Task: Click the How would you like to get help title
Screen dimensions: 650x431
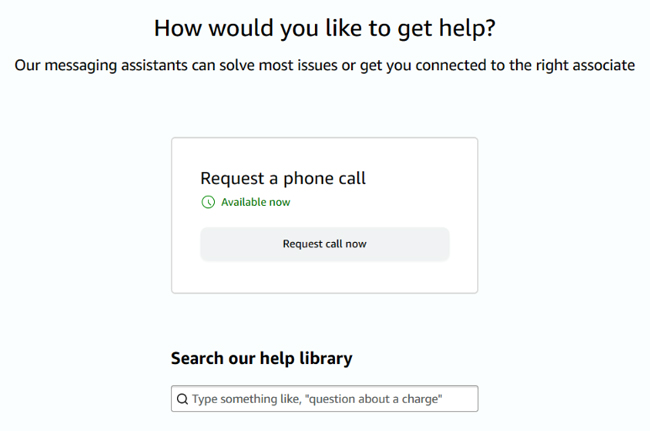Action: tap(325, 29)
